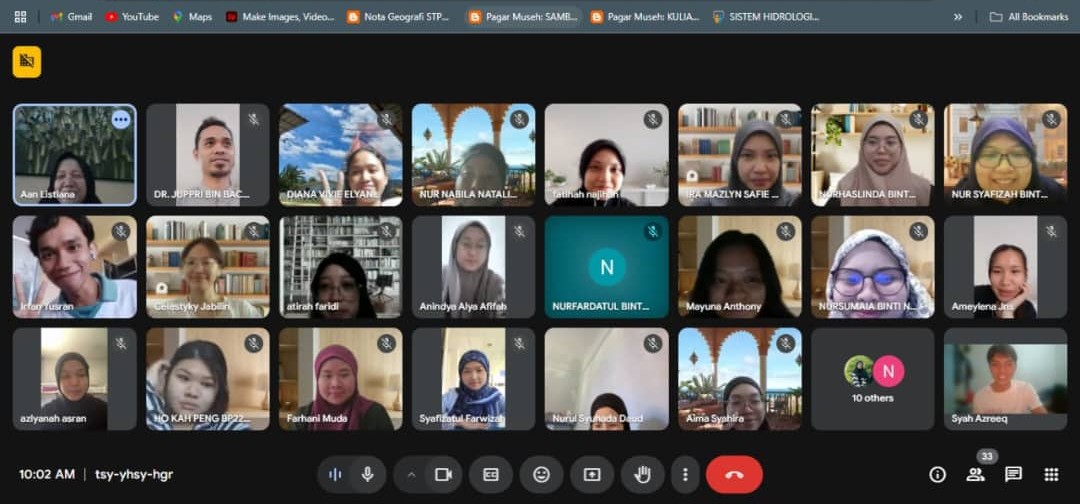
Task: Leave the call with the red button
Action: point(734,474)
